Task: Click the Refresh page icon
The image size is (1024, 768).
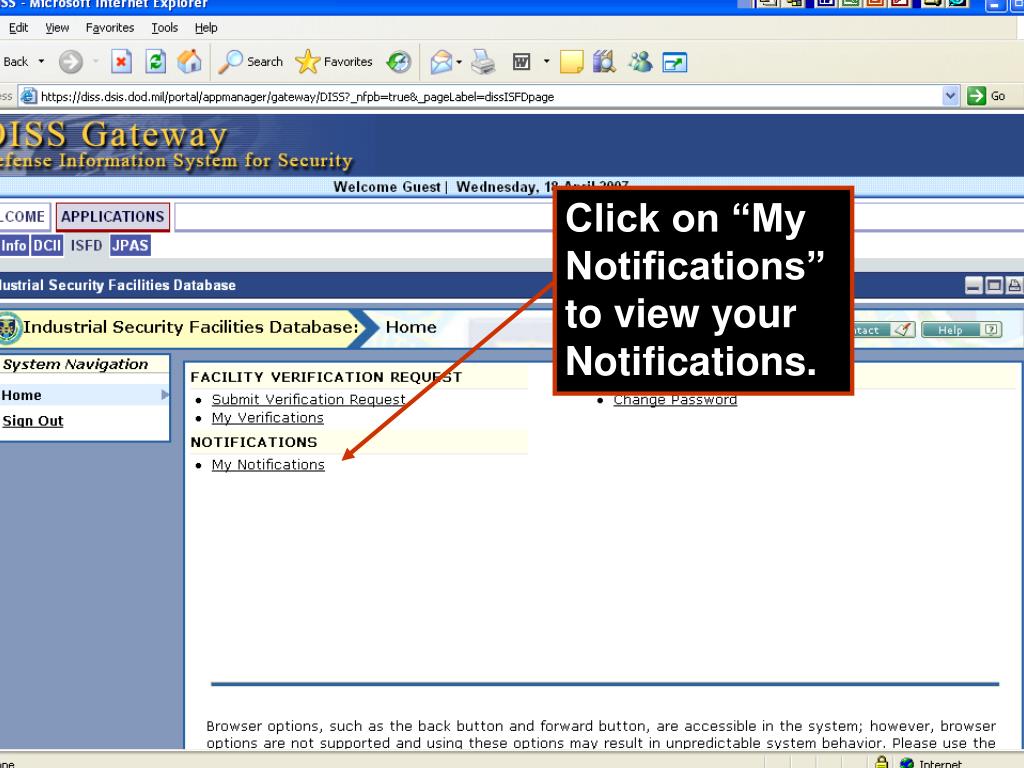Action: 155,62
